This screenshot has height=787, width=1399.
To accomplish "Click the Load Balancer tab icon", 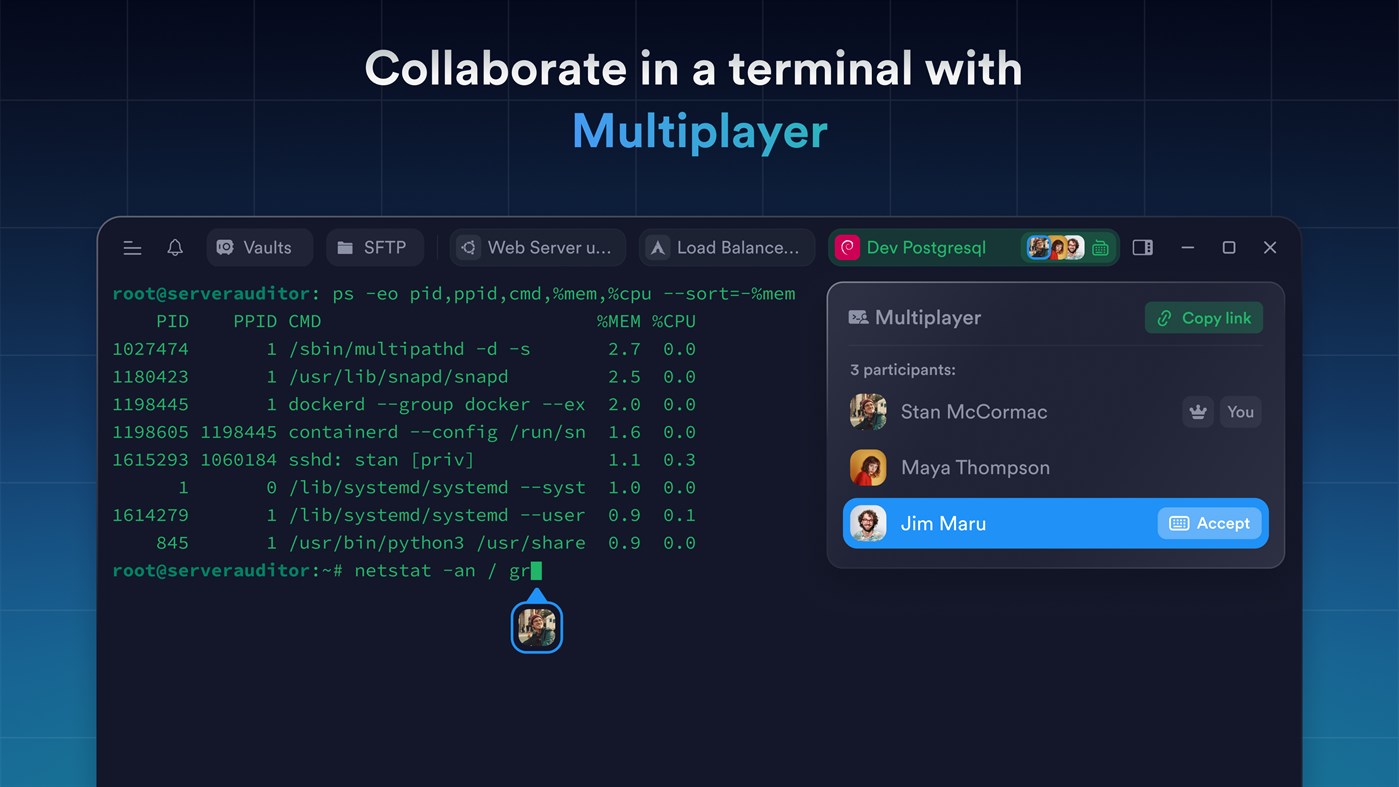I will point(658,247).
